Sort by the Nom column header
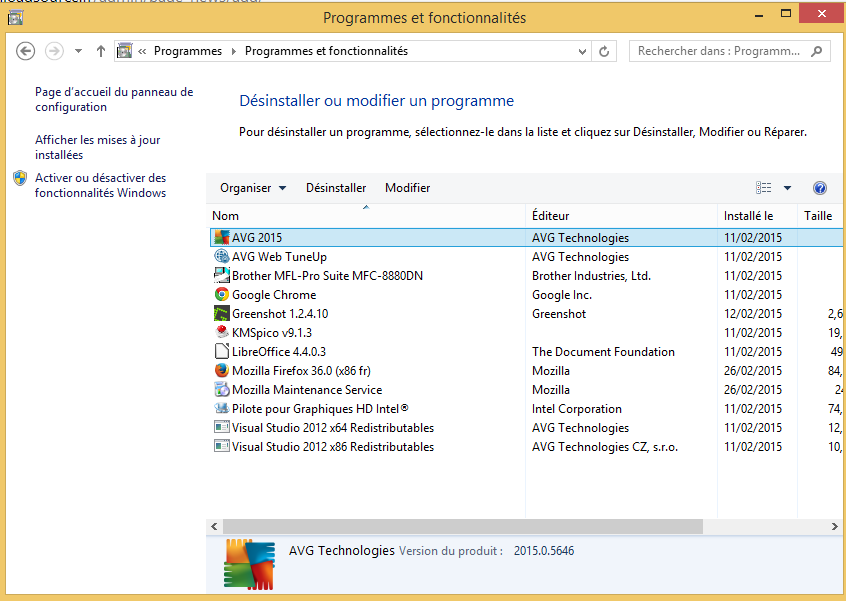The image size is (846, 601). click(x=366, y=215)
